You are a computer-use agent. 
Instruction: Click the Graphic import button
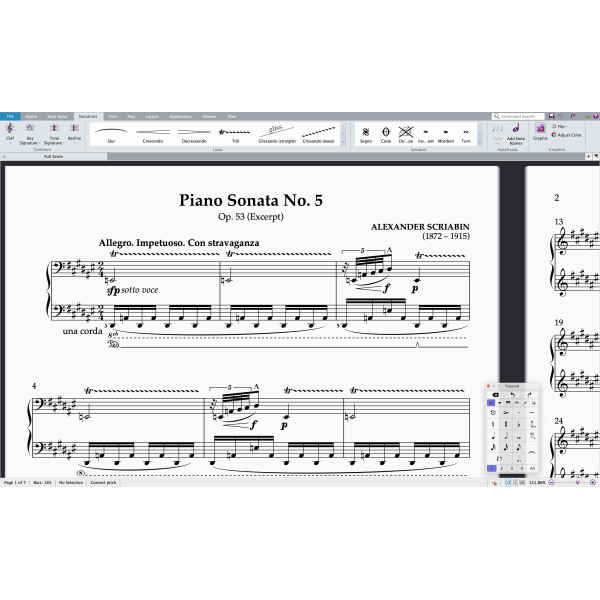pyautogui.click(x=540, y=131)
